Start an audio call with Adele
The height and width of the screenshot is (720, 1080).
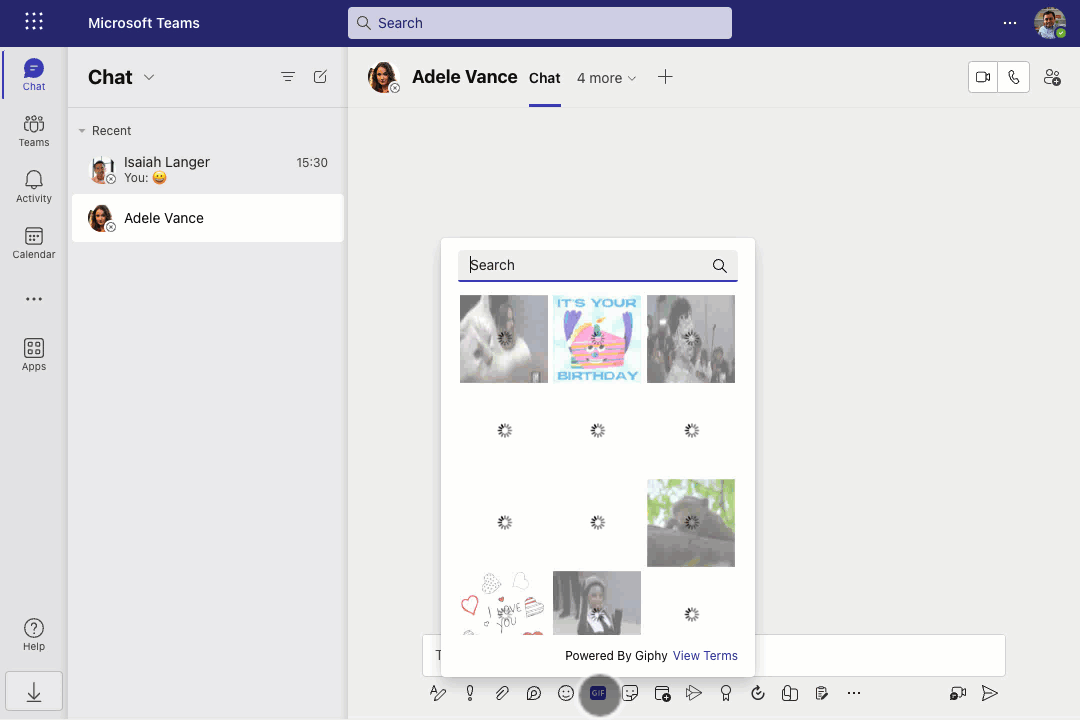pyautogui.click(x=1014, y=78)
